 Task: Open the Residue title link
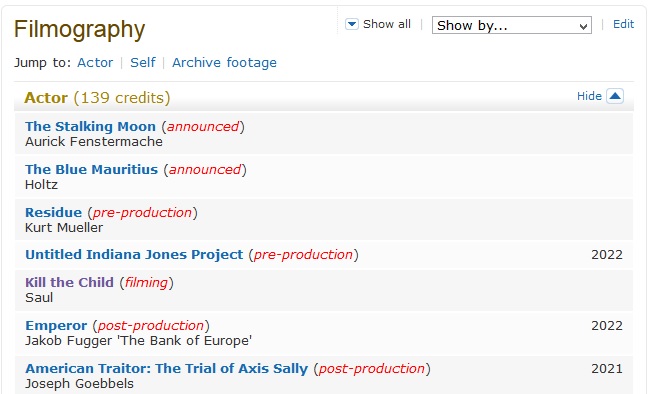tap(54, 213)
